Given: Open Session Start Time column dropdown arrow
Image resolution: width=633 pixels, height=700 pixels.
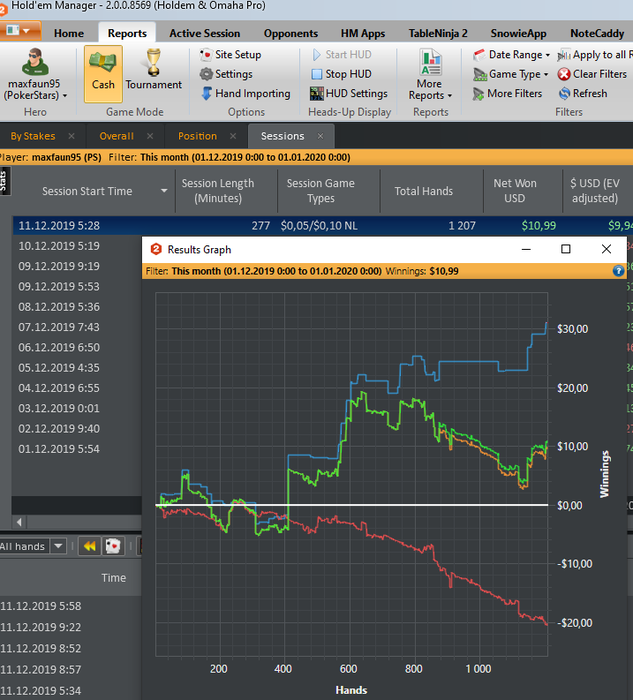Looking at the screenshot, I should (x=164, y=191).
